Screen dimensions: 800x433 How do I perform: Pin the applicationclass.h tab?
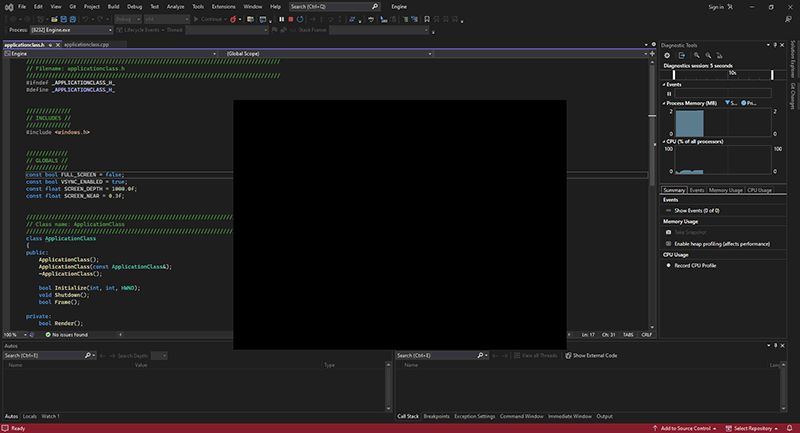tap(48, 45)
